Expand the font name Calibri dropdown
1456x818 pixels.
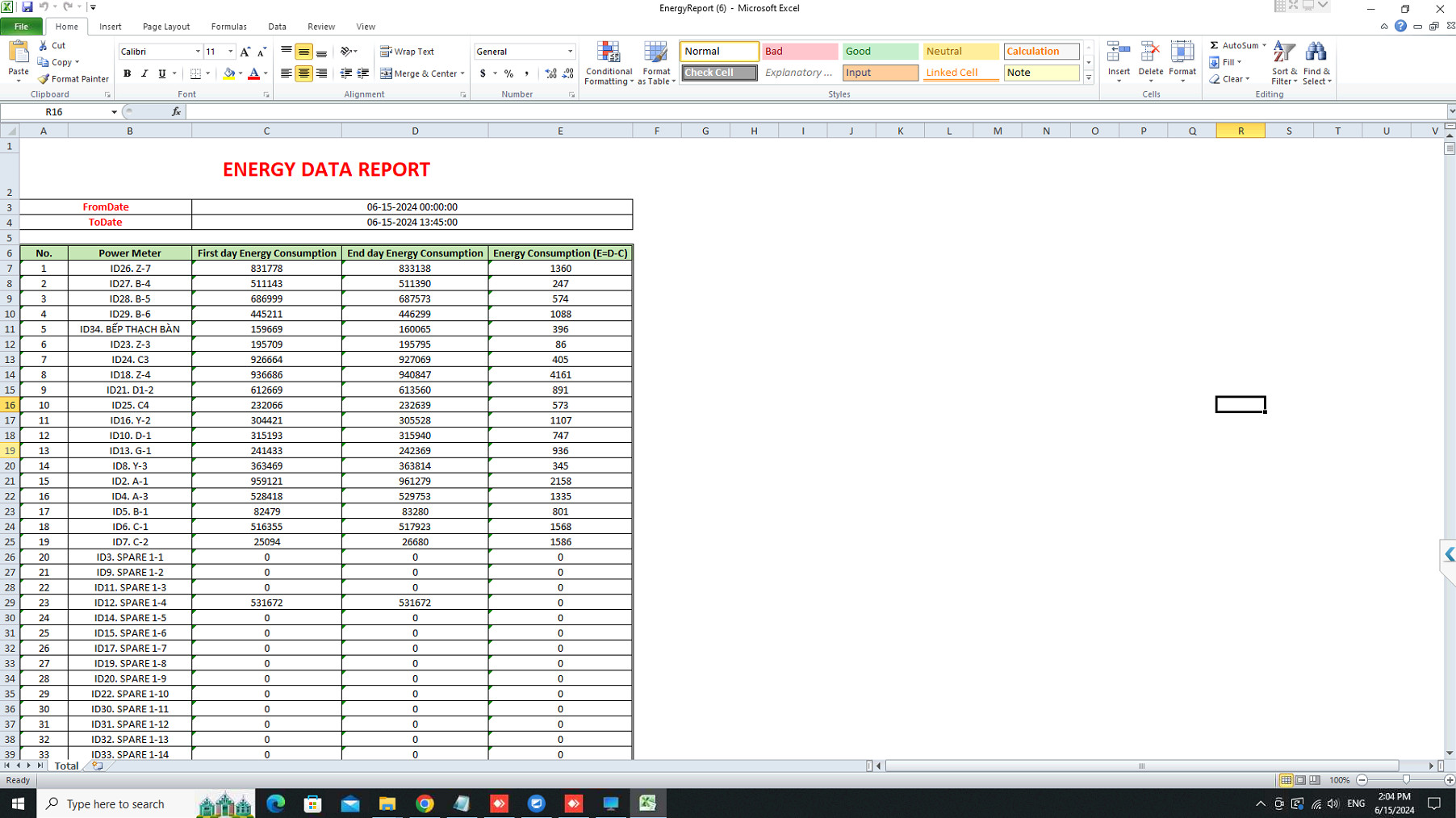(198, 52)
